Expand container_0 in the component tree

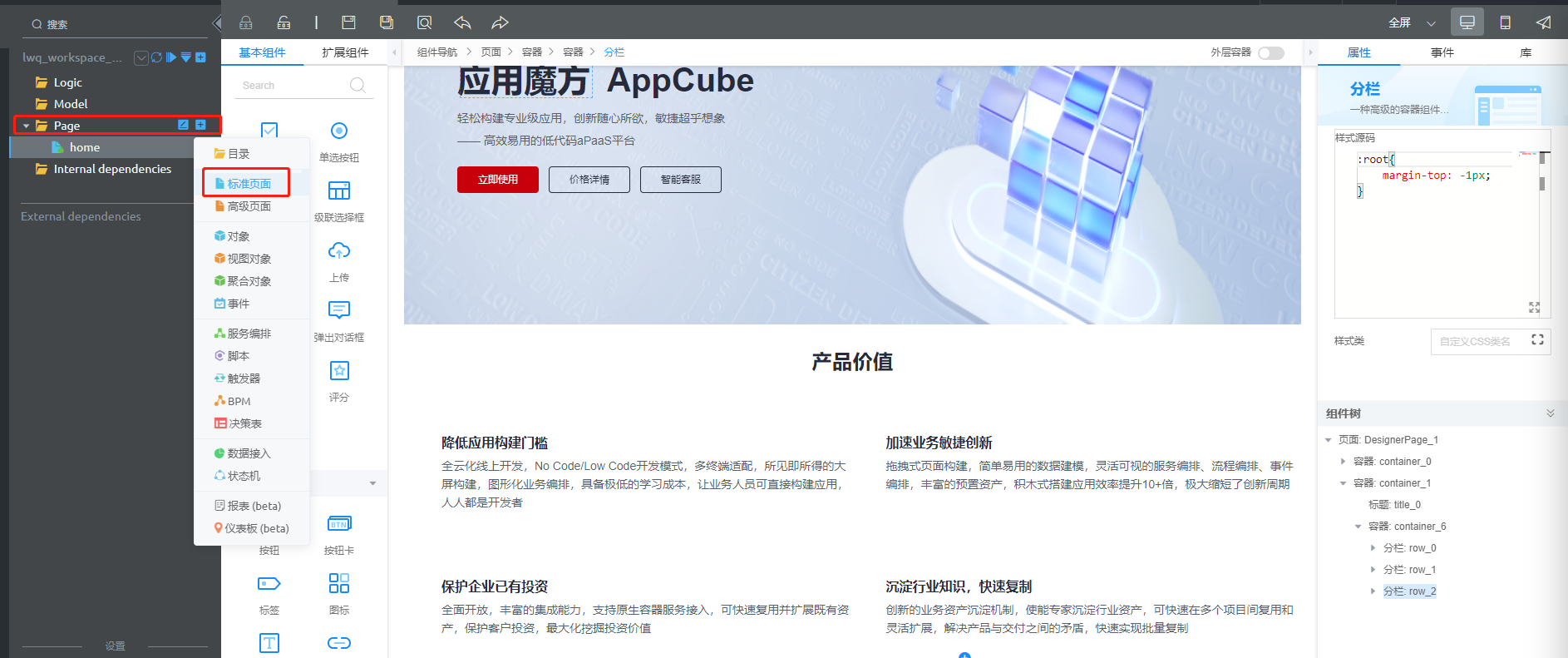pyautogui.click(x=1343, y=462)
